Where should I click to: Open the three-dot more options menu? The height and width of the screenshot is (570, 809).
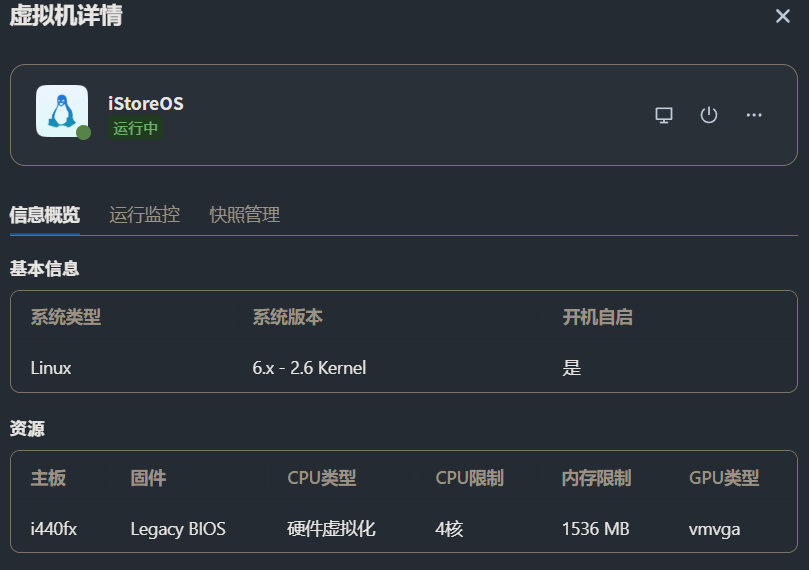pos(754,115)
